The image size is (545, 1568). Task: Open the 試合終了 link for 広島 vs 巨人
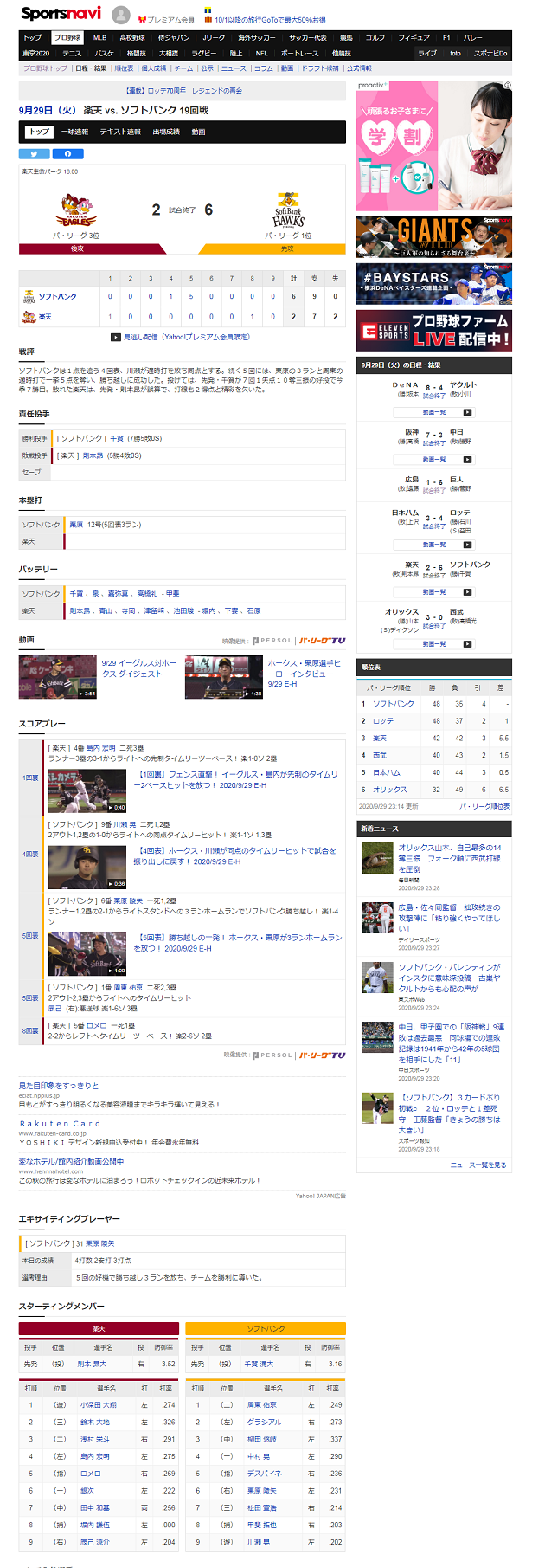(x=434, y=491)
